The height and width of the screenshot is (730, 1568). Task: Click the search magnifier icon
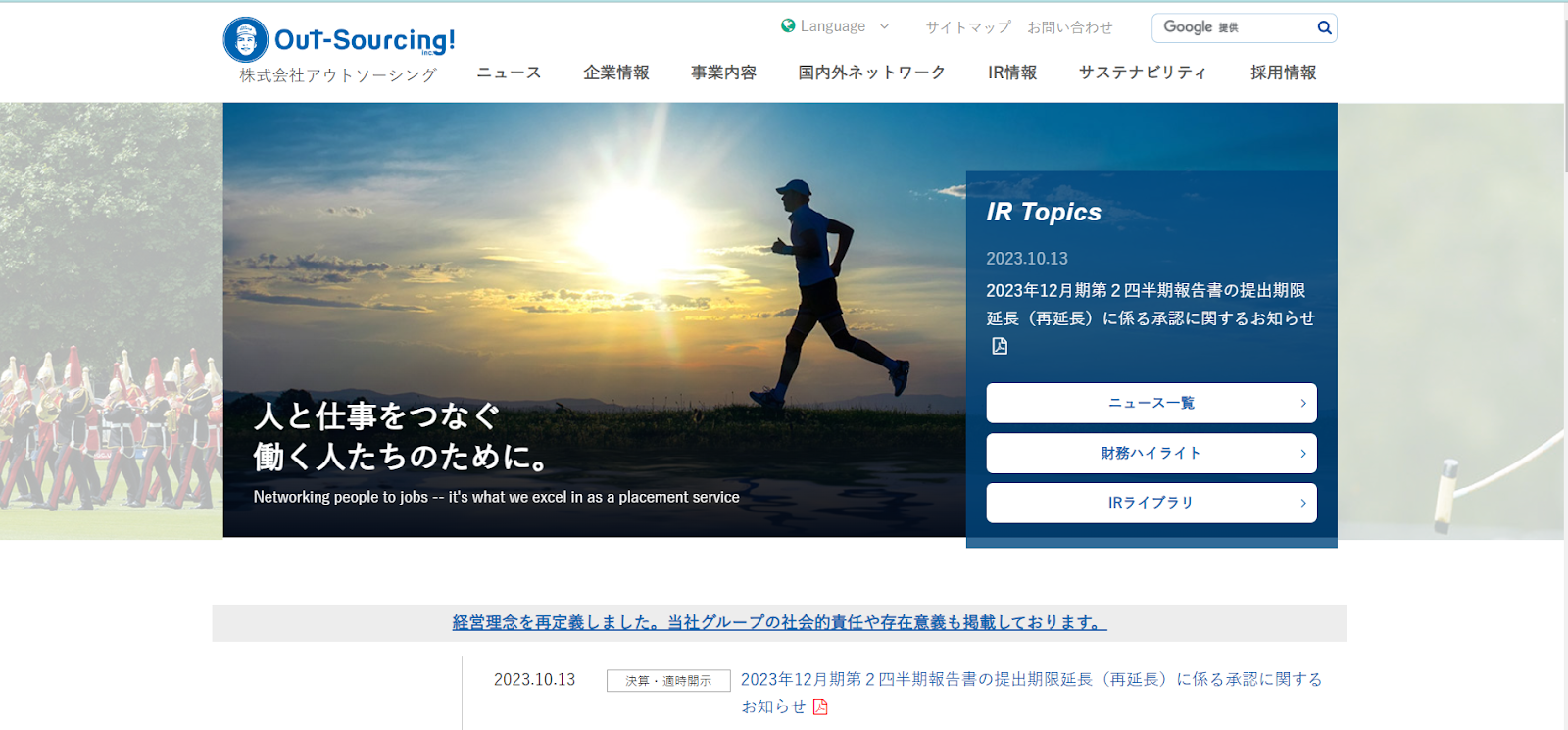pyautogui.click(x=1324, y=27)
